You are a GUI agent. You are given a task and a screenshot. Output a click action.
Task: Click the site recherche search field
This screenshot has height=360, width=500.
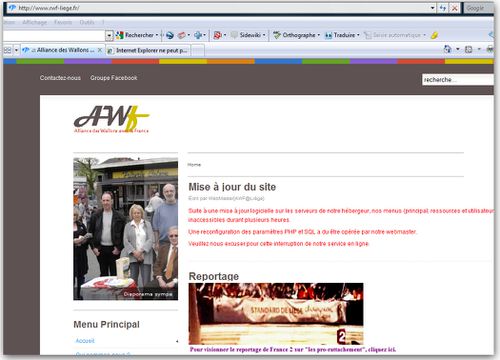pyautogui.click(x=458, y=80)
